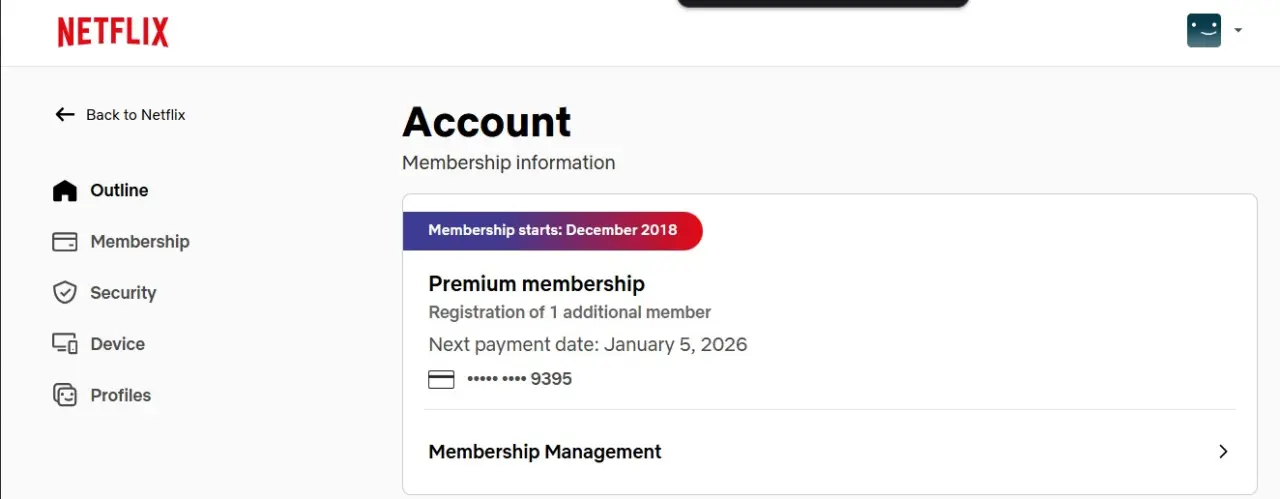Click the Back to Netflix link
The width and height of the screenshot is (1280, 499).
(120, 114)
